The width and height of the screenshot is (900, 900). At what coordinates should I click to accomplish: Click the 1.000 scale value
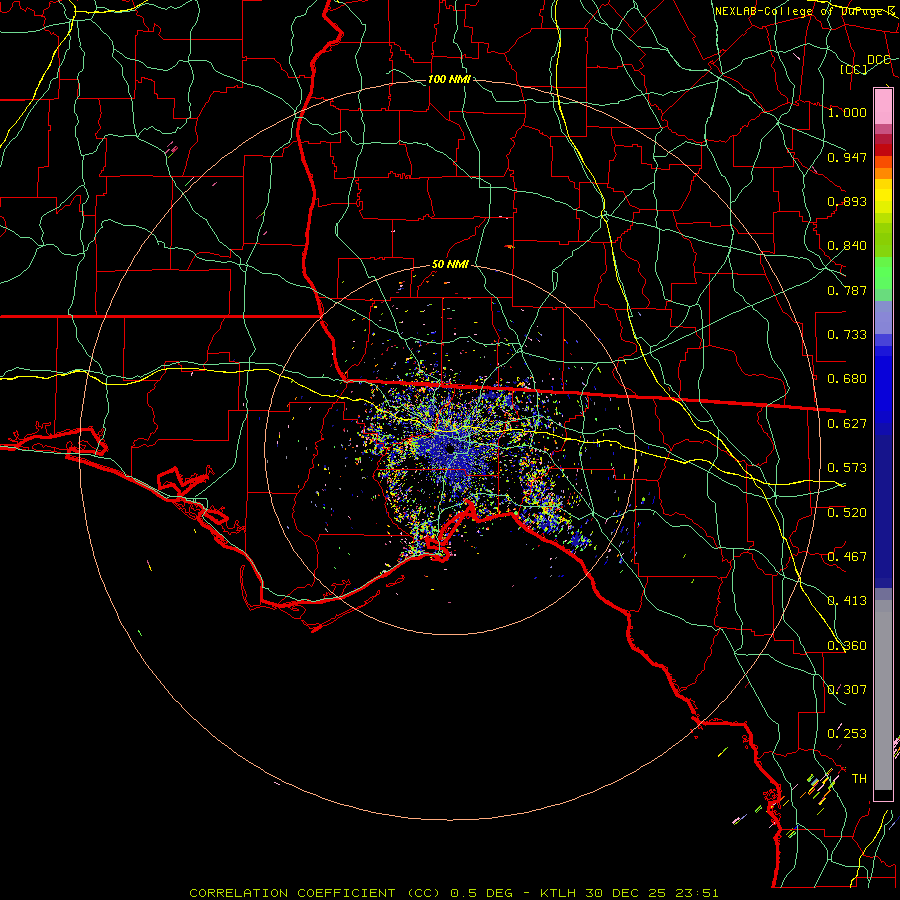[847, 112]
